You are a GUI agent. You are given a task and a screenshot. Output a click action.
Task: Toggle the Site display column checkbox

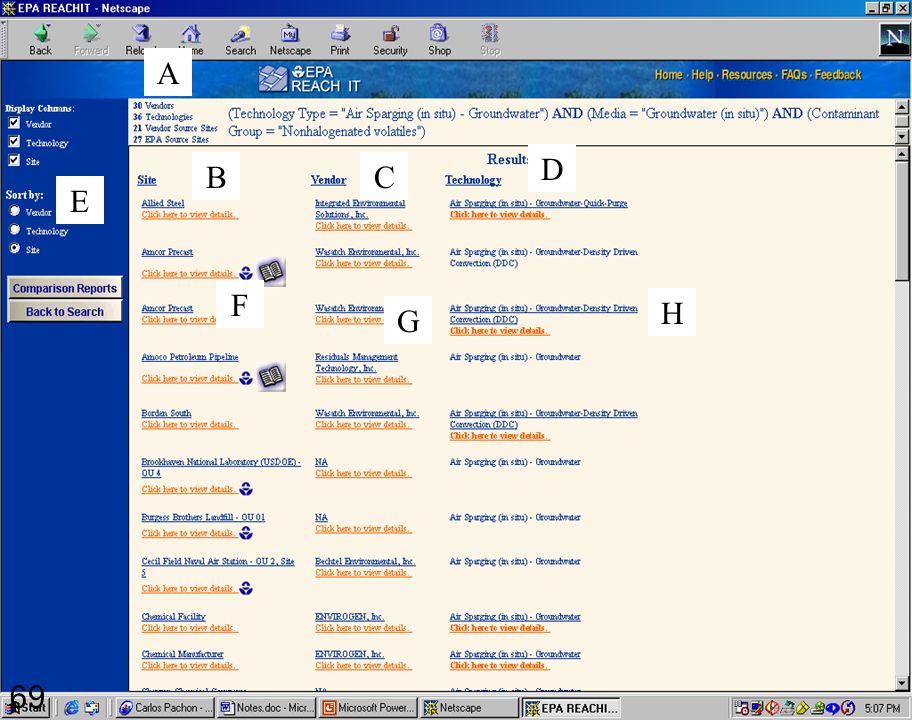tap(14, 160)
